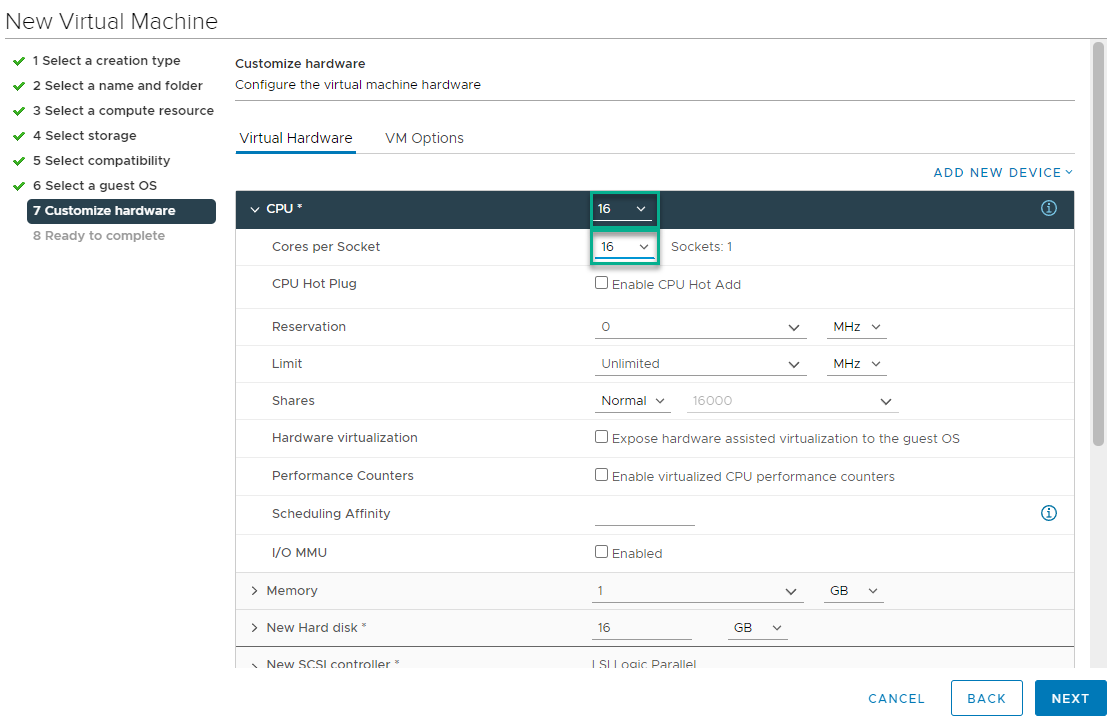Toggle hardware assisted virtualization checkbox
The image size is (1115, 728).
coord(601,437)
